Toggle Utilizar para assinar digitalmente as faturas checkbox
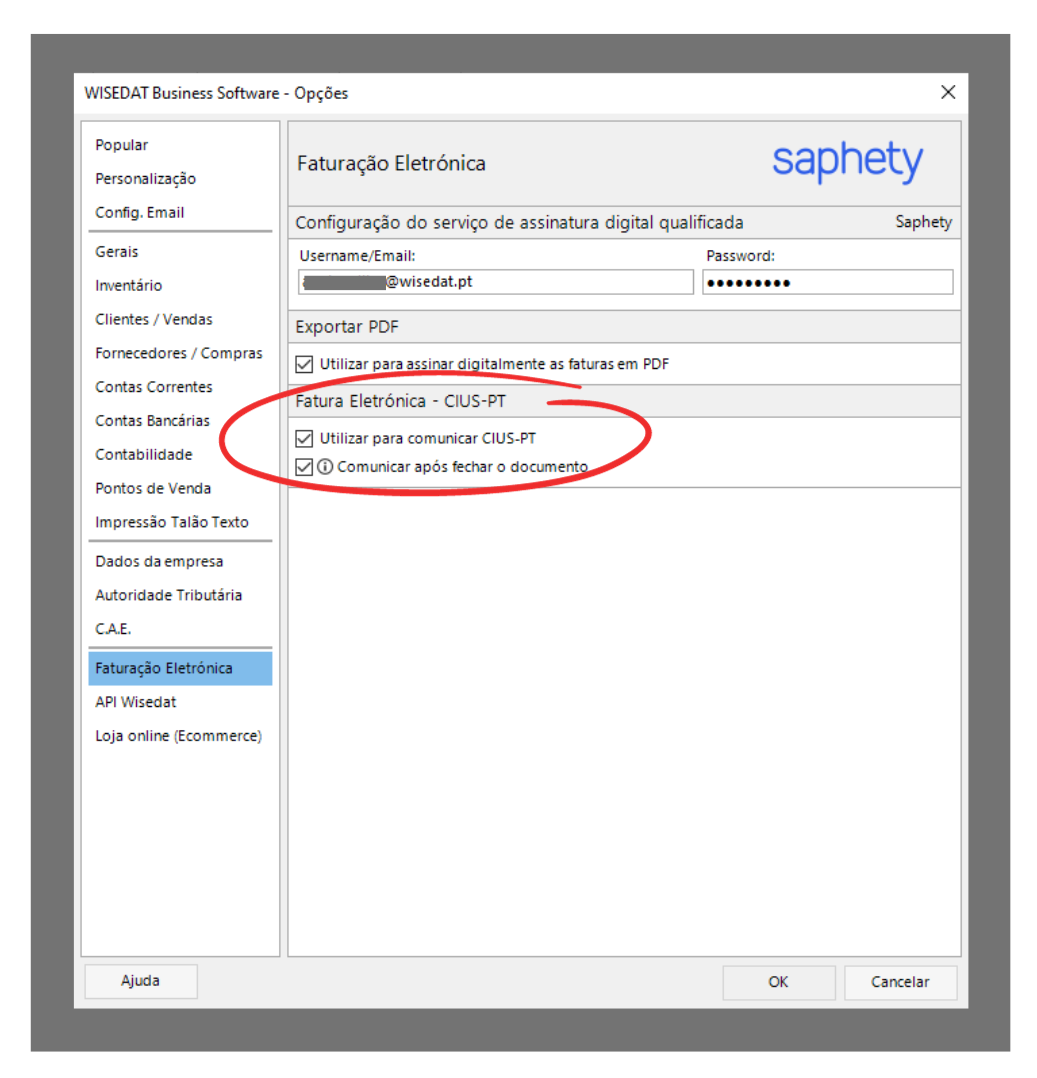The image size is (1037, 1078). 305,364
